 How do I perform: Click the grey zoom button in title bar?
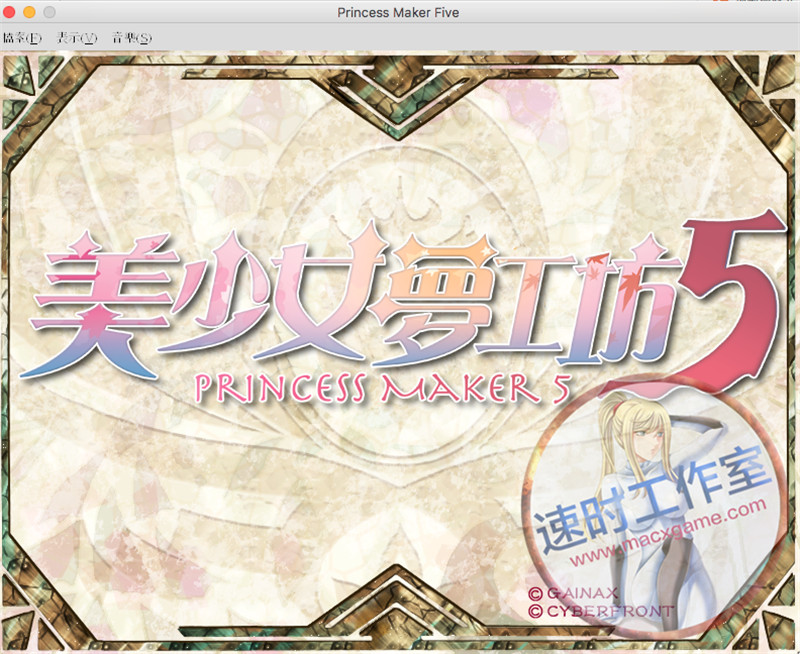coord(49,12)
